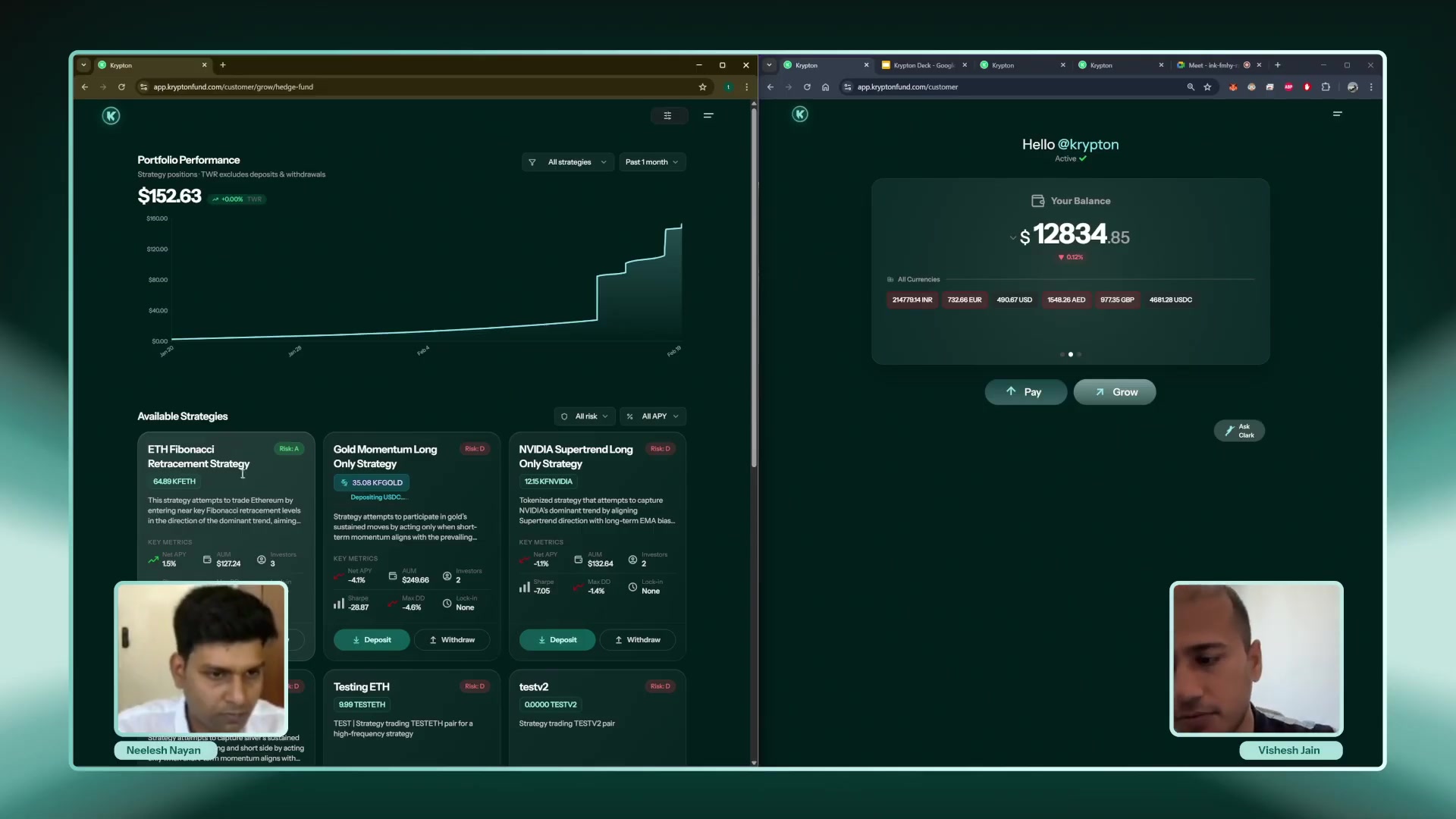The height and width of the screenshot is (819, 1456).
Task: Click the zoom magnifier in right address bar
Action: click(x=1191, y=87)
